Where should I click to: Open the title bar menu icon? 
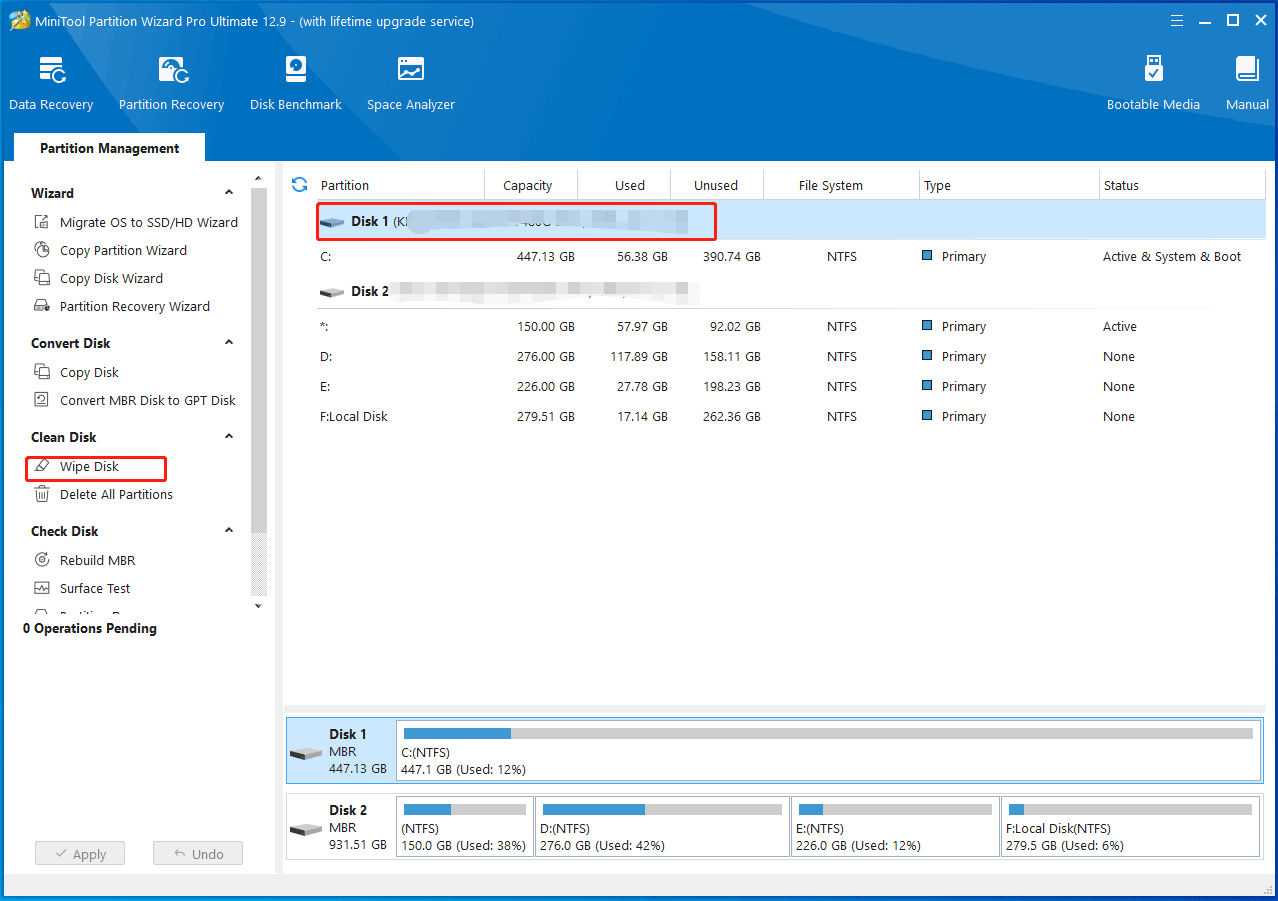tap(1176, 20)
